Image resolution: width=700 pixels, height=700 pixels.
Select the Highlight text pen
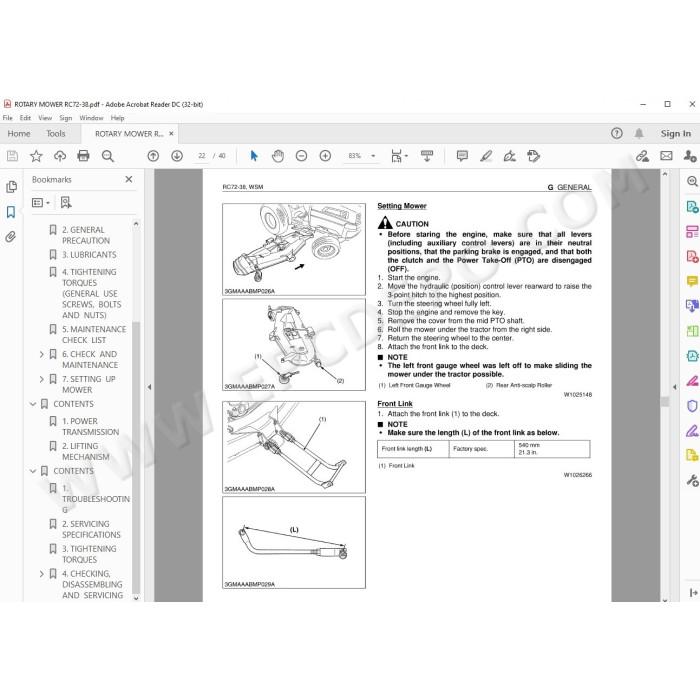pyautogui.click(x=486, y=156)
